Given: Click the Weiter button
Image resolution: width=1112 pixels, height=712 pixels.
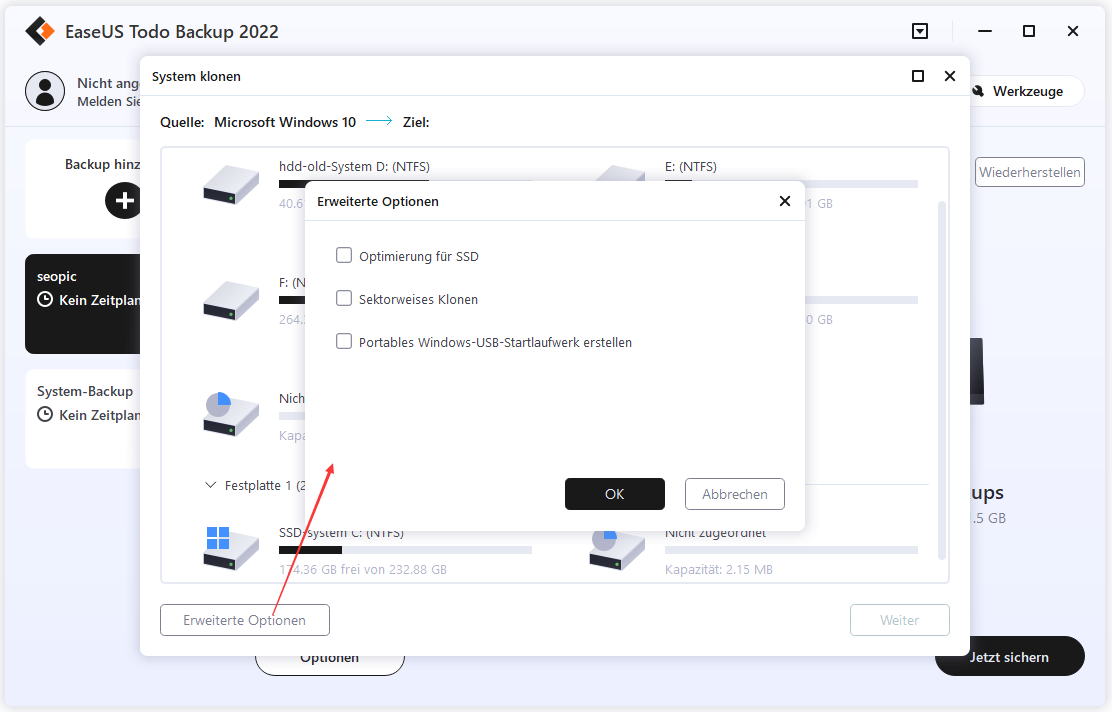Looking at the screenshot, I should (899, 620).
